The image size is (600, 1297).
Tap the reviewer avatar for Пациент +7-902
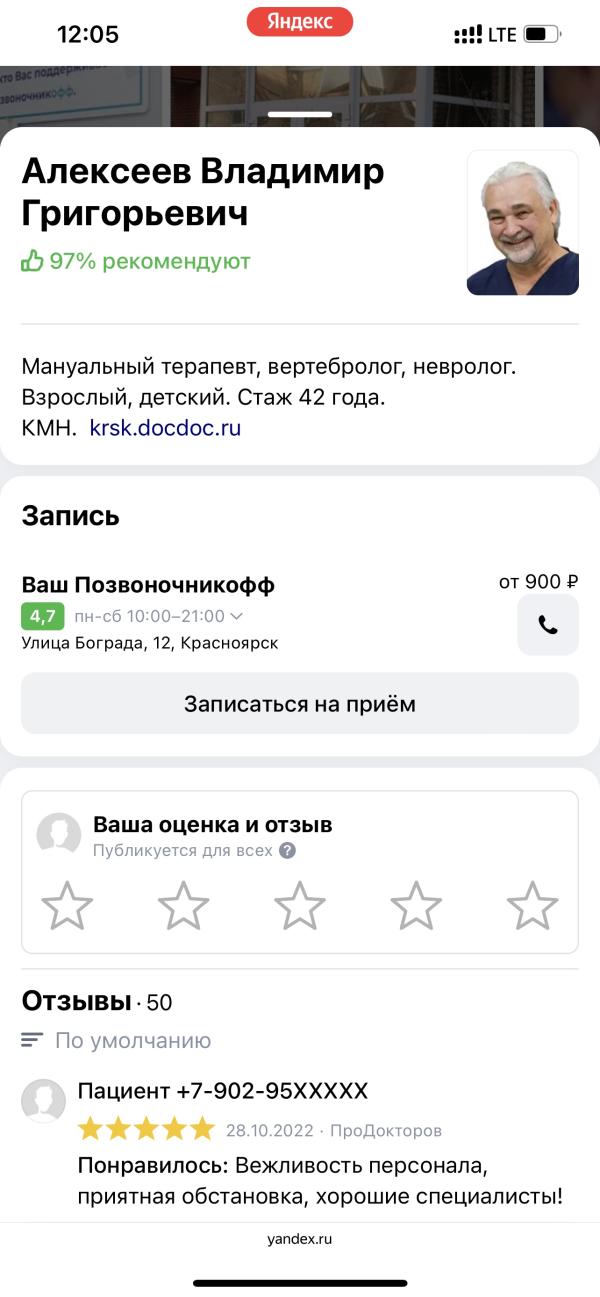44,1101
